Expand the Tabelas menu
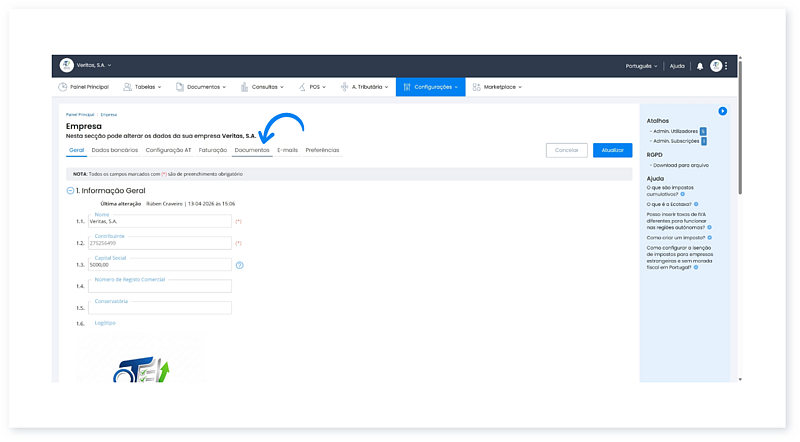 coord(148,87)
